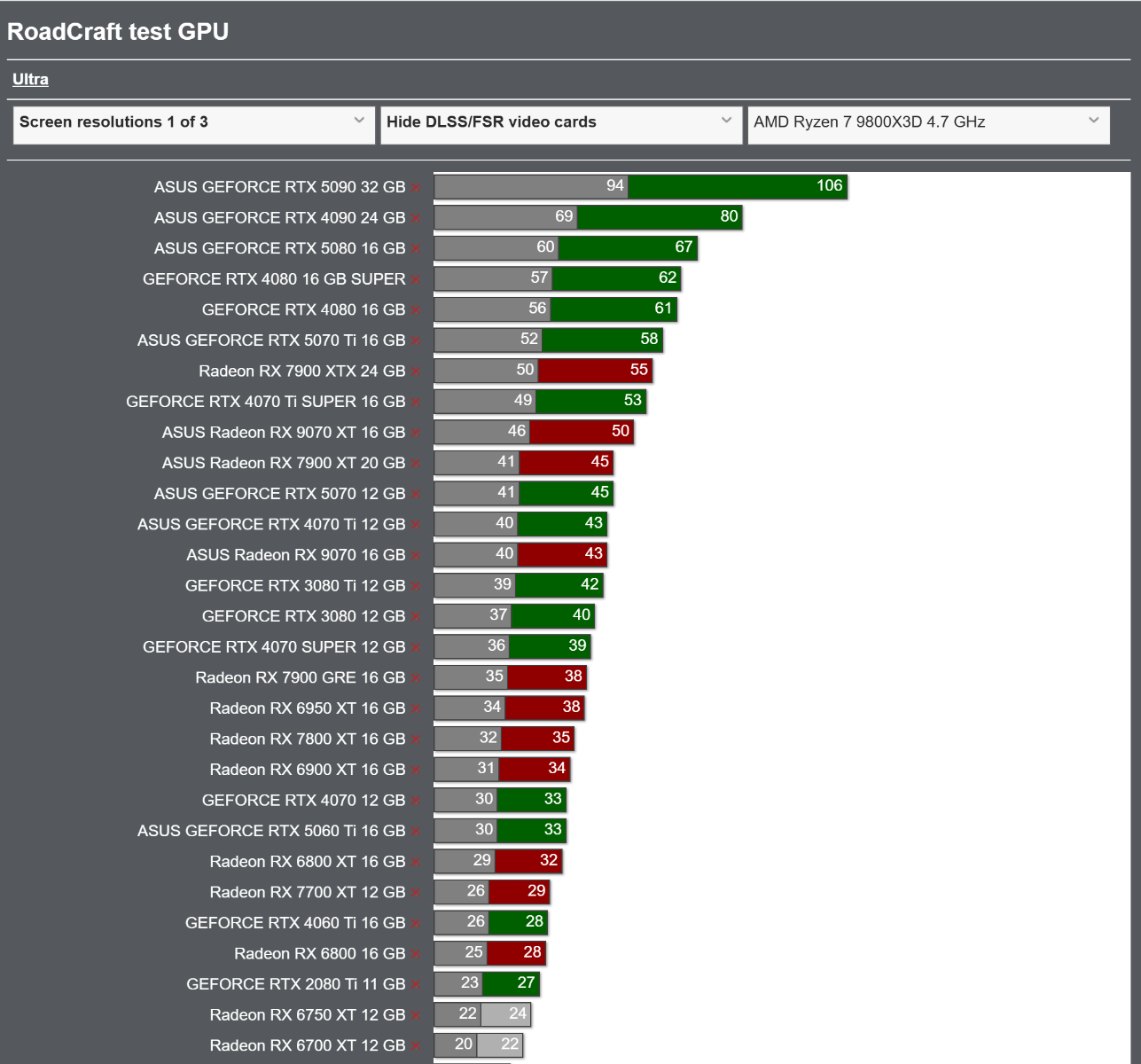Screen dimensions: 1141x1064
Task: Click ASUS GEFORCE RTX 5090 32 GB label
Action: click(x=279, y=187)
